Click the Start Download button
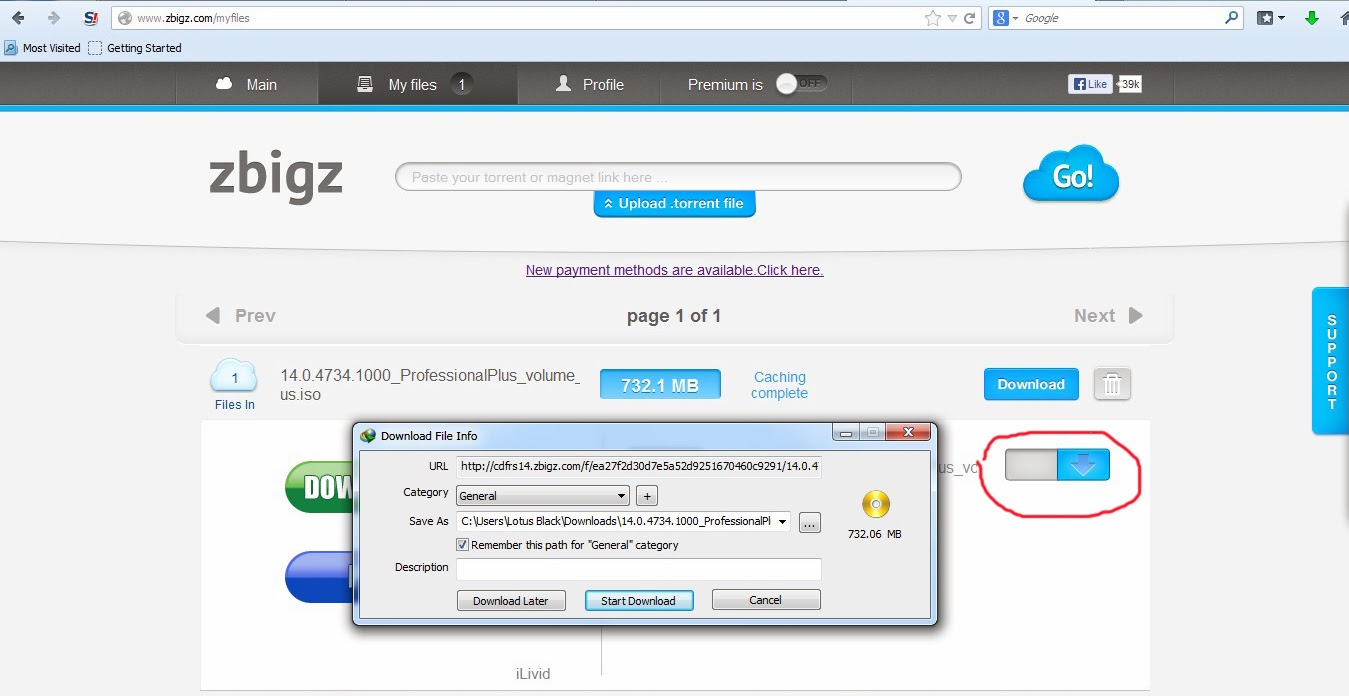 click(638, 600)
